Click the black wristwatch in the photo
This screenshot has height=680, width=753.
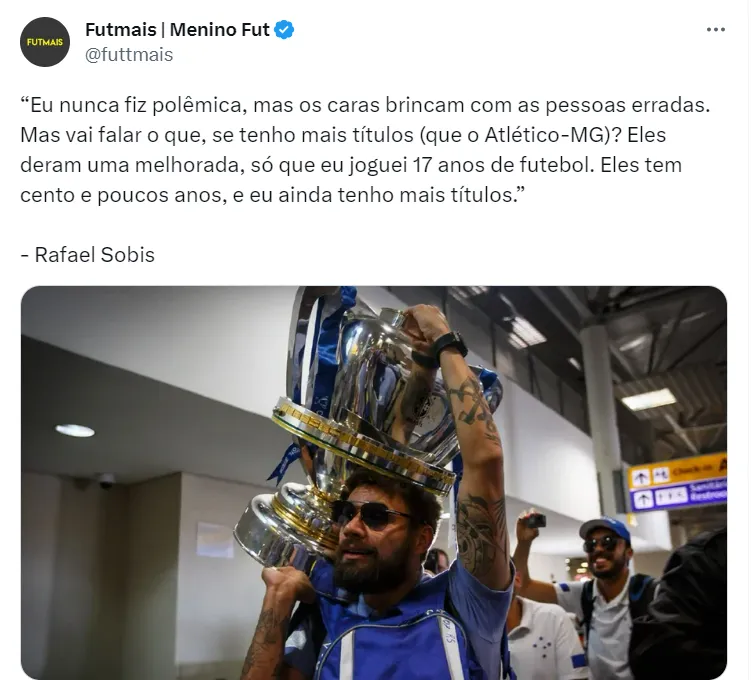(x=450, y=345)
